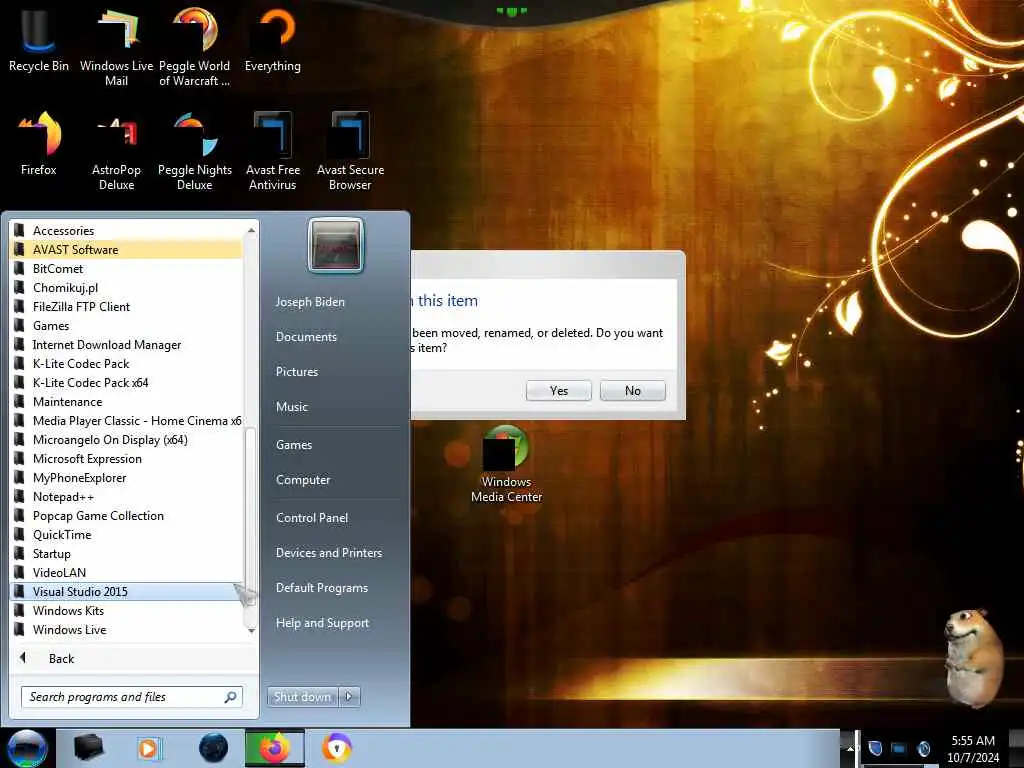Open Control Panel from Start menu
This screenshot has height=768, width=1024.
click(312, 518)
